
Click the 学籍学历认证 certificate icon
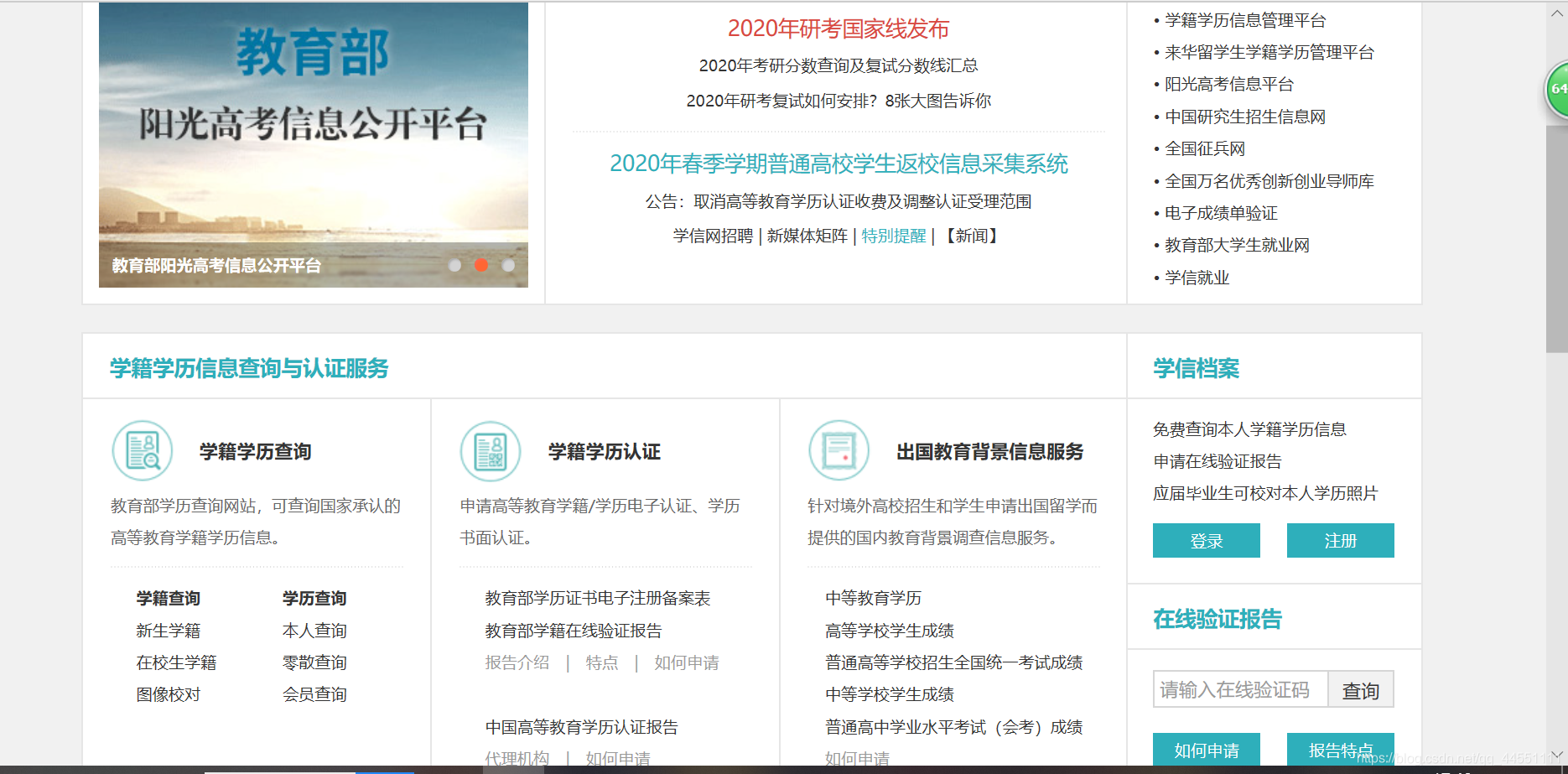pos(491,451)
